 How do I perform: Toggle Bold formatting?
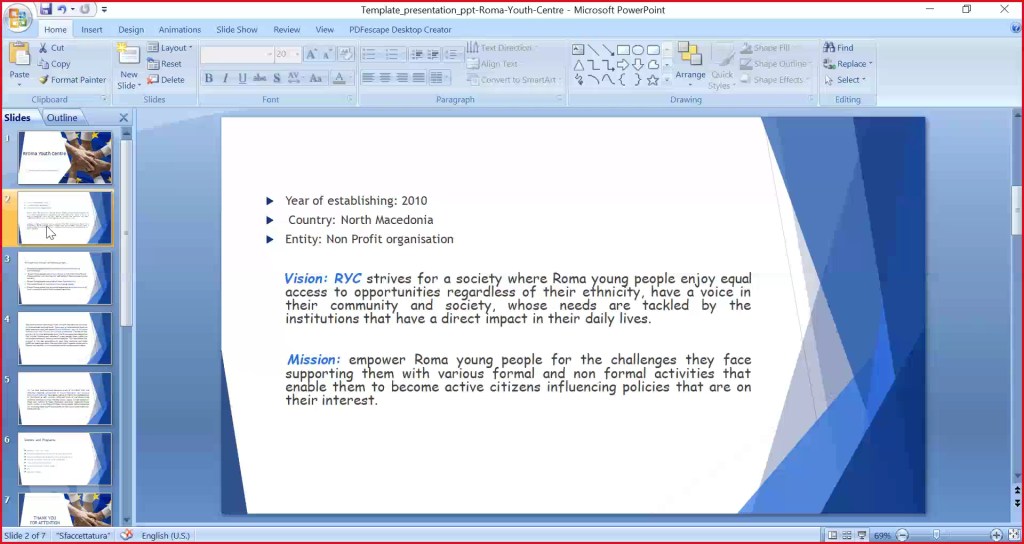(209, 79)
